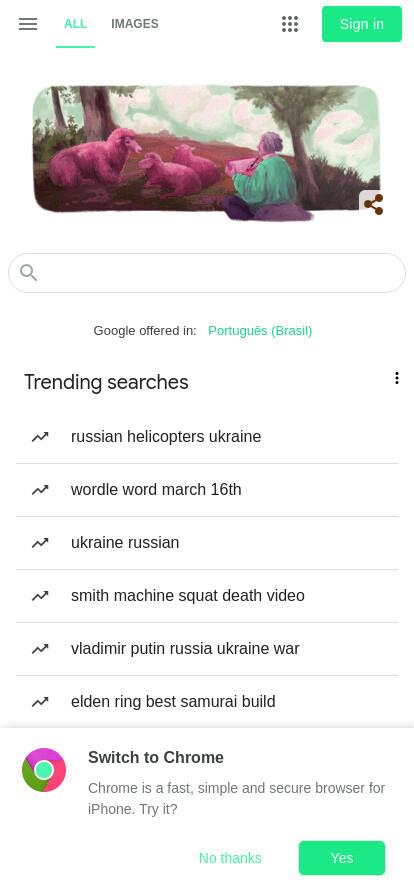The height and width of the screenshot is (896, 414).
Task: Click trend arrow beside russian helicopters ukraine
Action: point(40,437)
